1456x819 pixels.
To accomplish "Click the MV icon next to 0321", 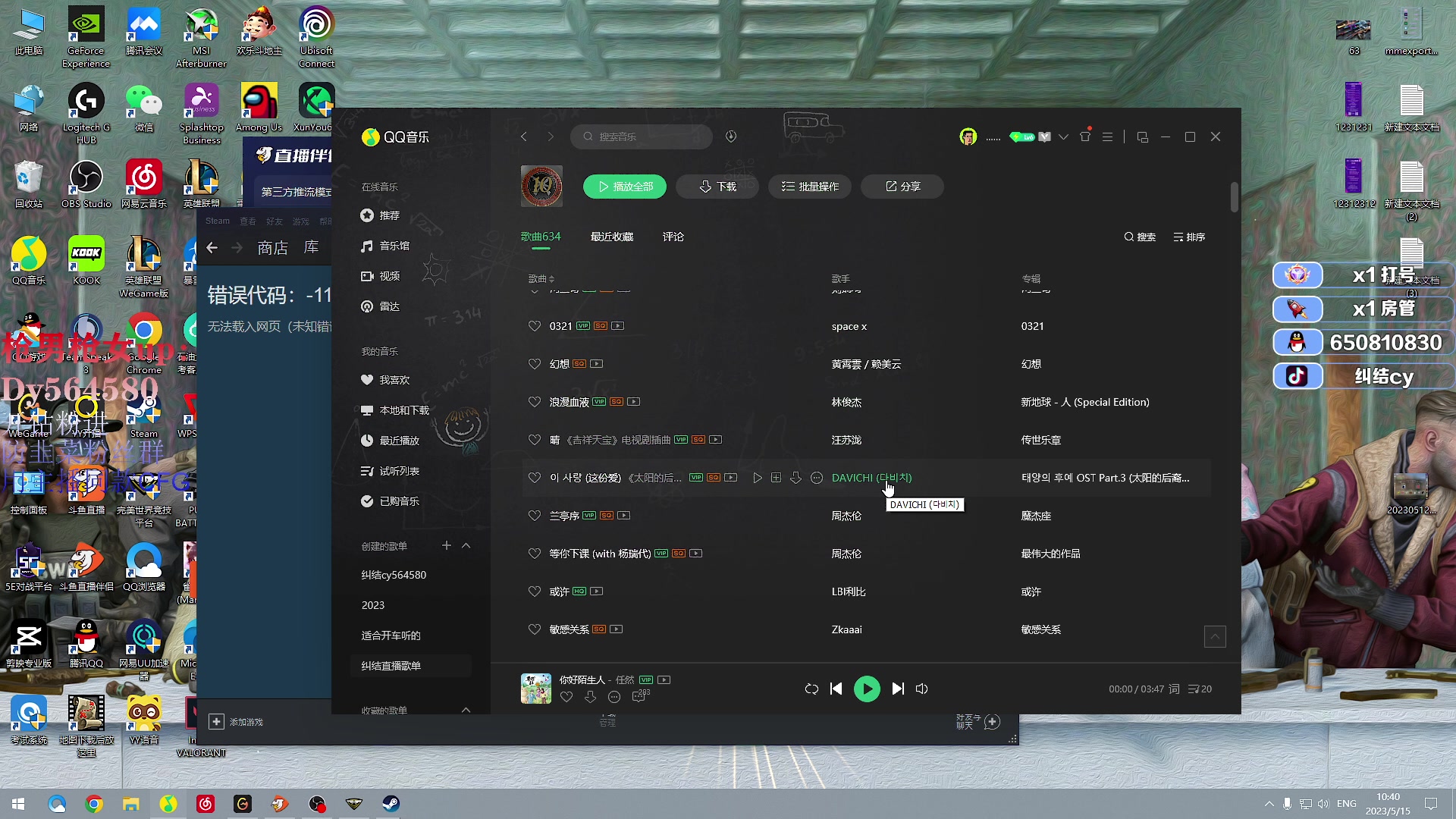I will 618,326.
